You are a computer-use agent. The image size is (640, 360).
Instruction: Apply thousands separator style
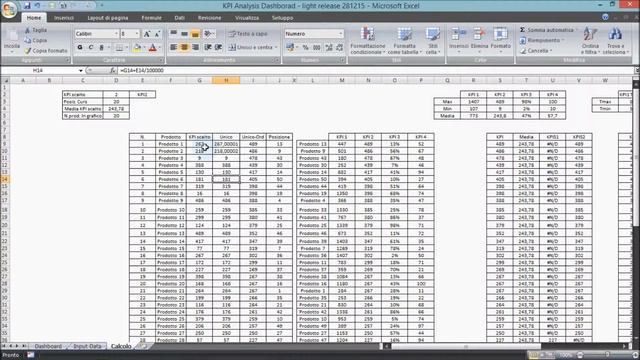click(316, 47)
